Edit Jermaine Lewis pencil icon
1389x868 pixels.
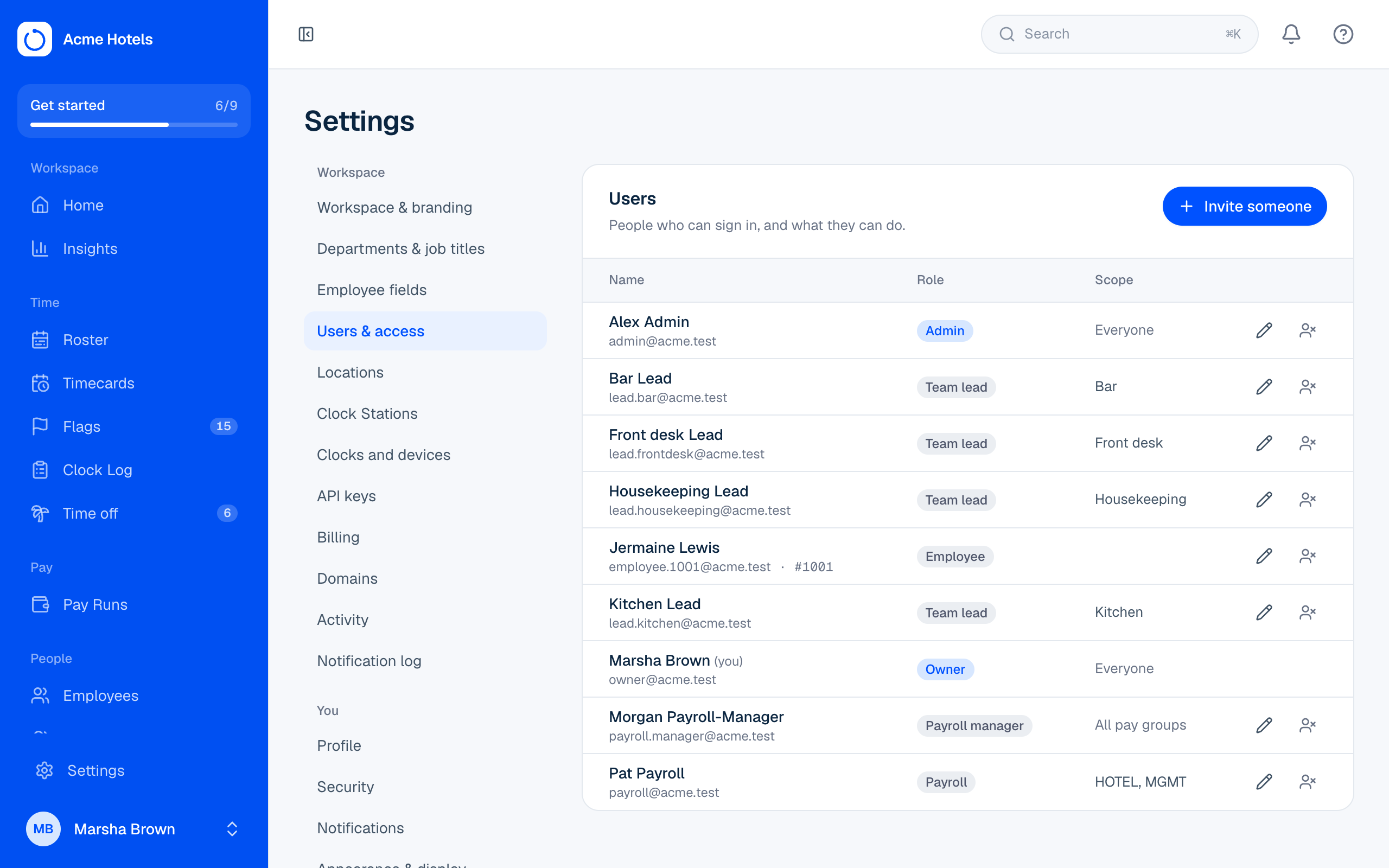(x=1264, y=556)
